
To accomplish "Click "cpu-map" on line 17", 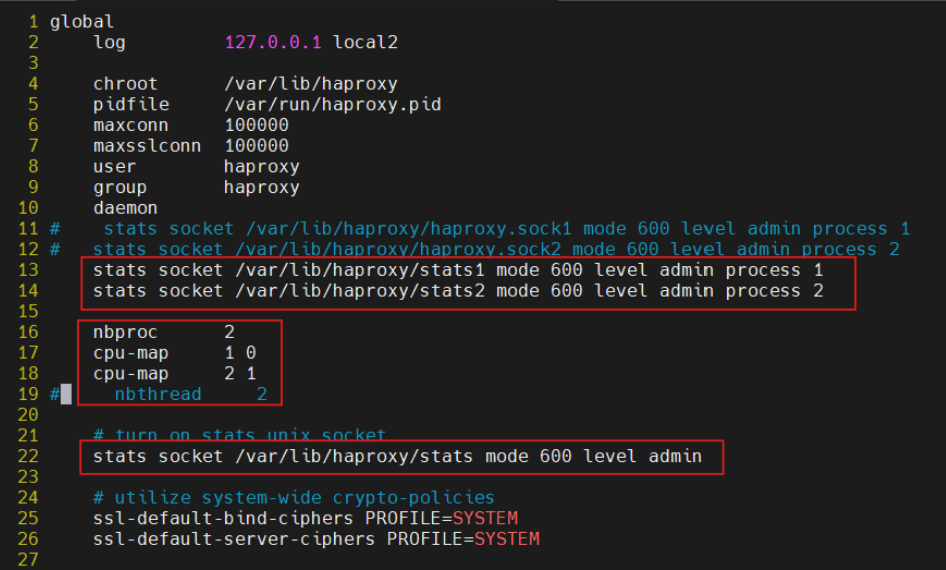I will coord(130,353).
